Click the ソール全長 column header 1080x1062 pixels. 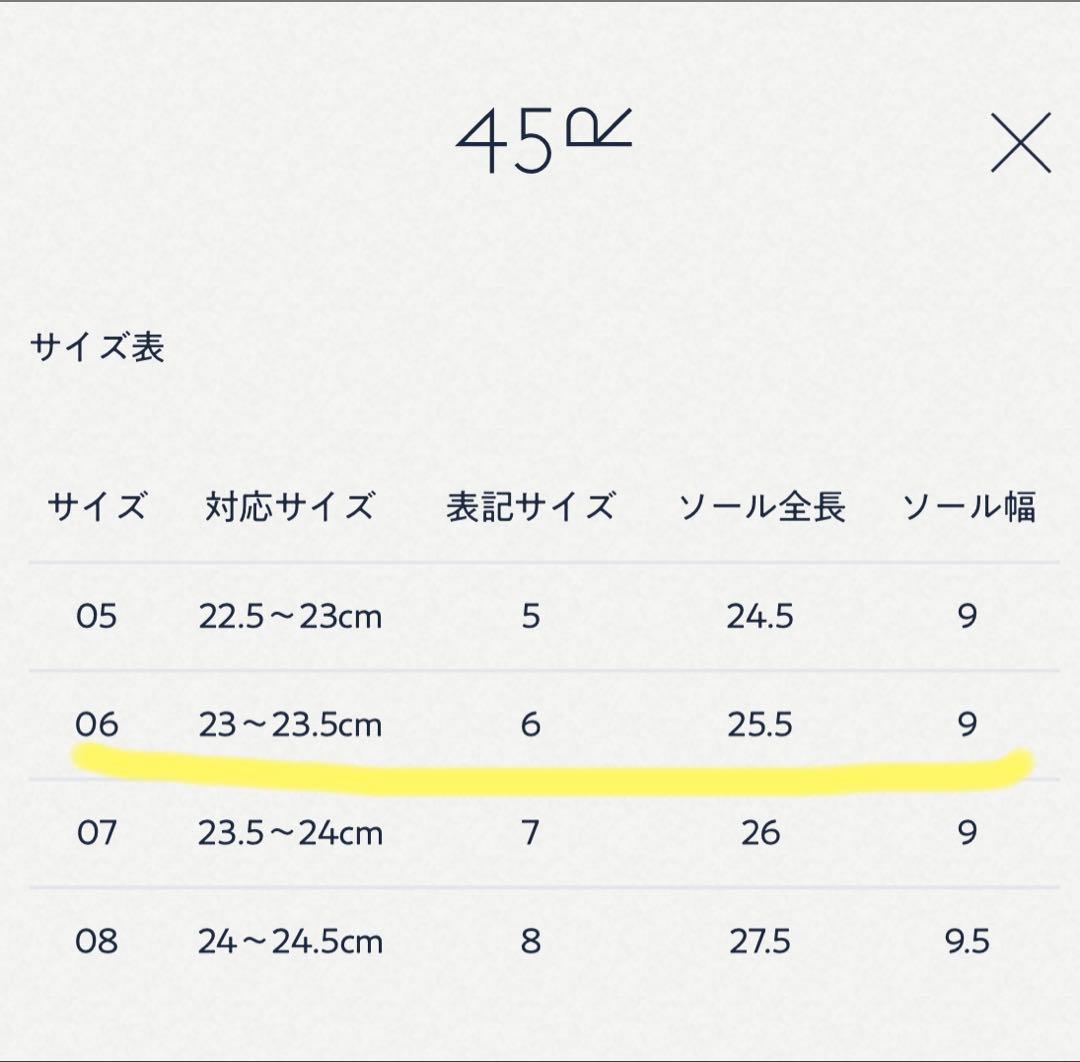tap(761, 507)
